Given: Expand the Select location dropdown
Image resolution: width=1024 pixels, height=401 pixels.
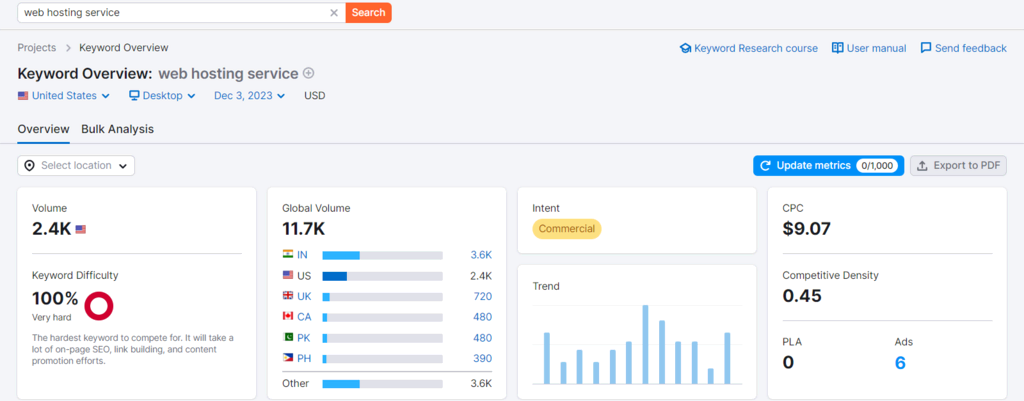Looking at the screenshot, I should tap(76, 166).
